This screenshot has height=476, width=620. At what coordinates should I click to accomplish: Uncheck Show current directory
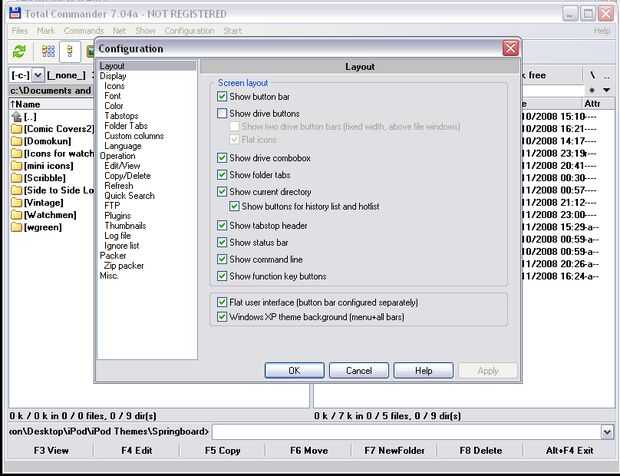[222, 192]
